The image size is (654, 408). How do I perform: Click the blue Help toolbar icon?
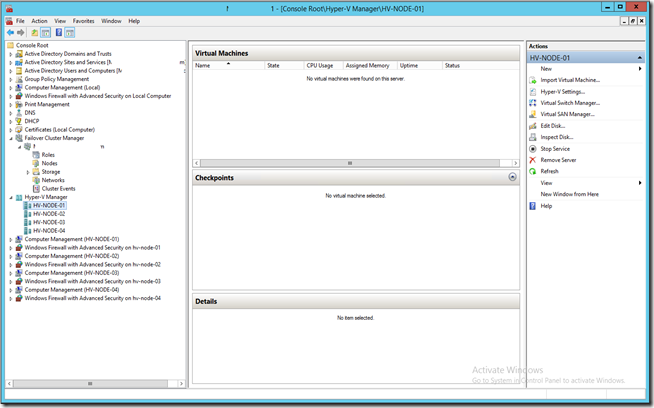tap(59, 33)
